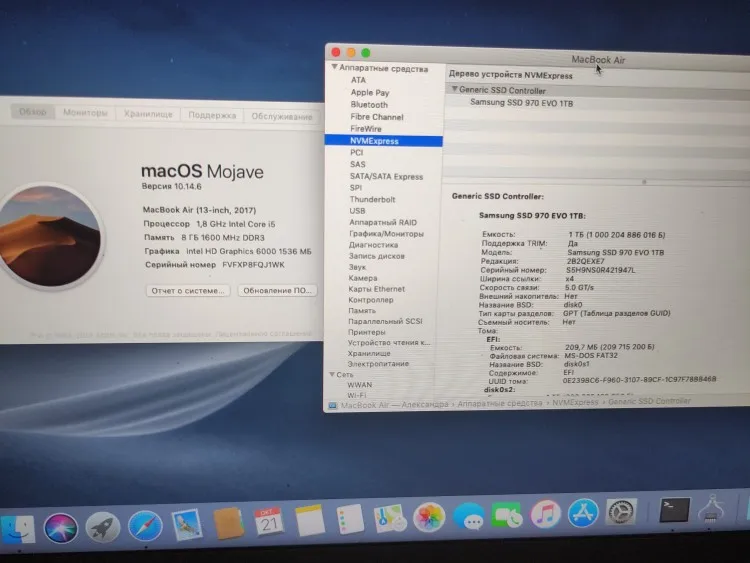Select Запись дисков in sidebar
750x563 pixels.
(x=376, y=256)
